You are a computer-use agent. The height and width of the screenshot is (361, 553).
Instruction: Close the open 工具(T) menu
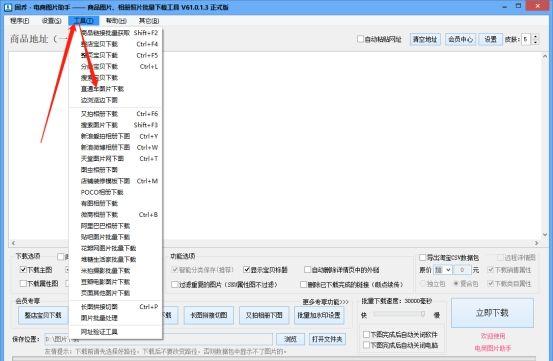click(84, 21)
